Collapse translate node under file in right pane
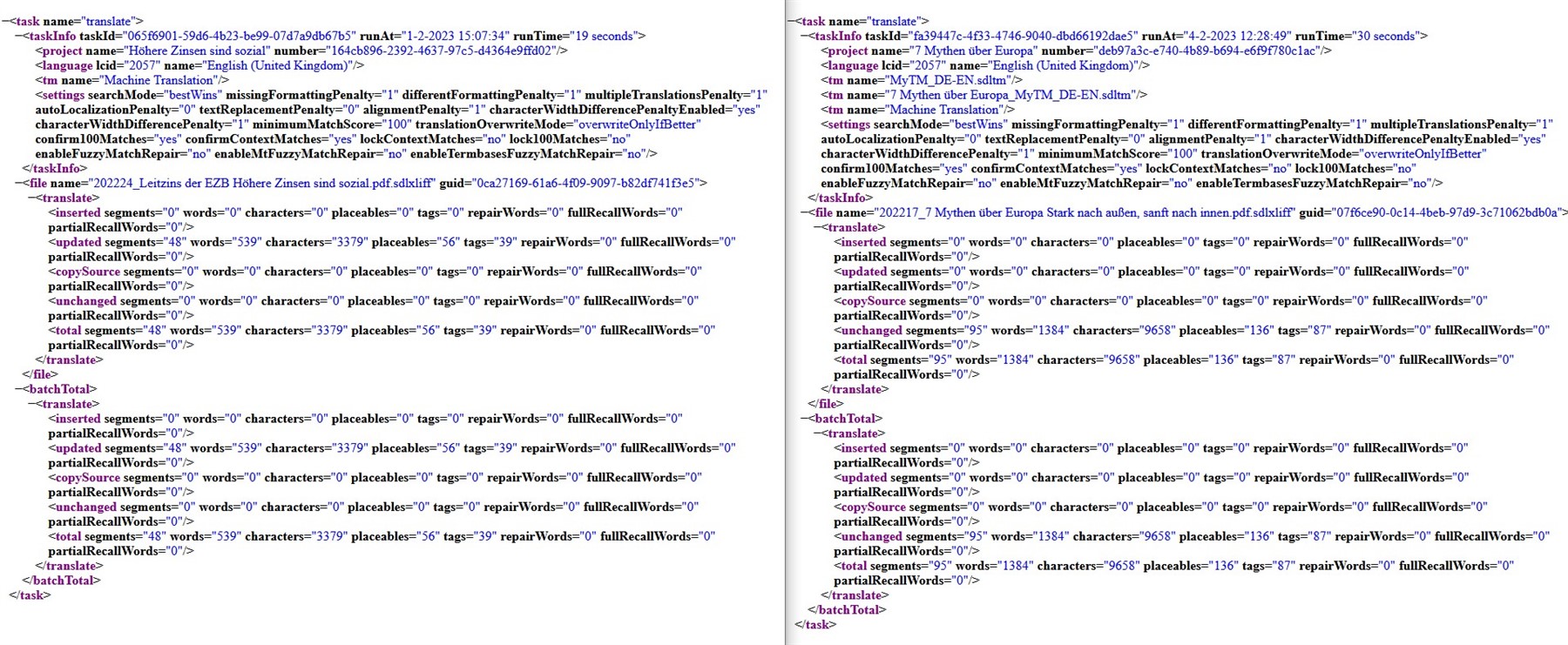This screenshot has height=645, width=1568. point(819,227)
